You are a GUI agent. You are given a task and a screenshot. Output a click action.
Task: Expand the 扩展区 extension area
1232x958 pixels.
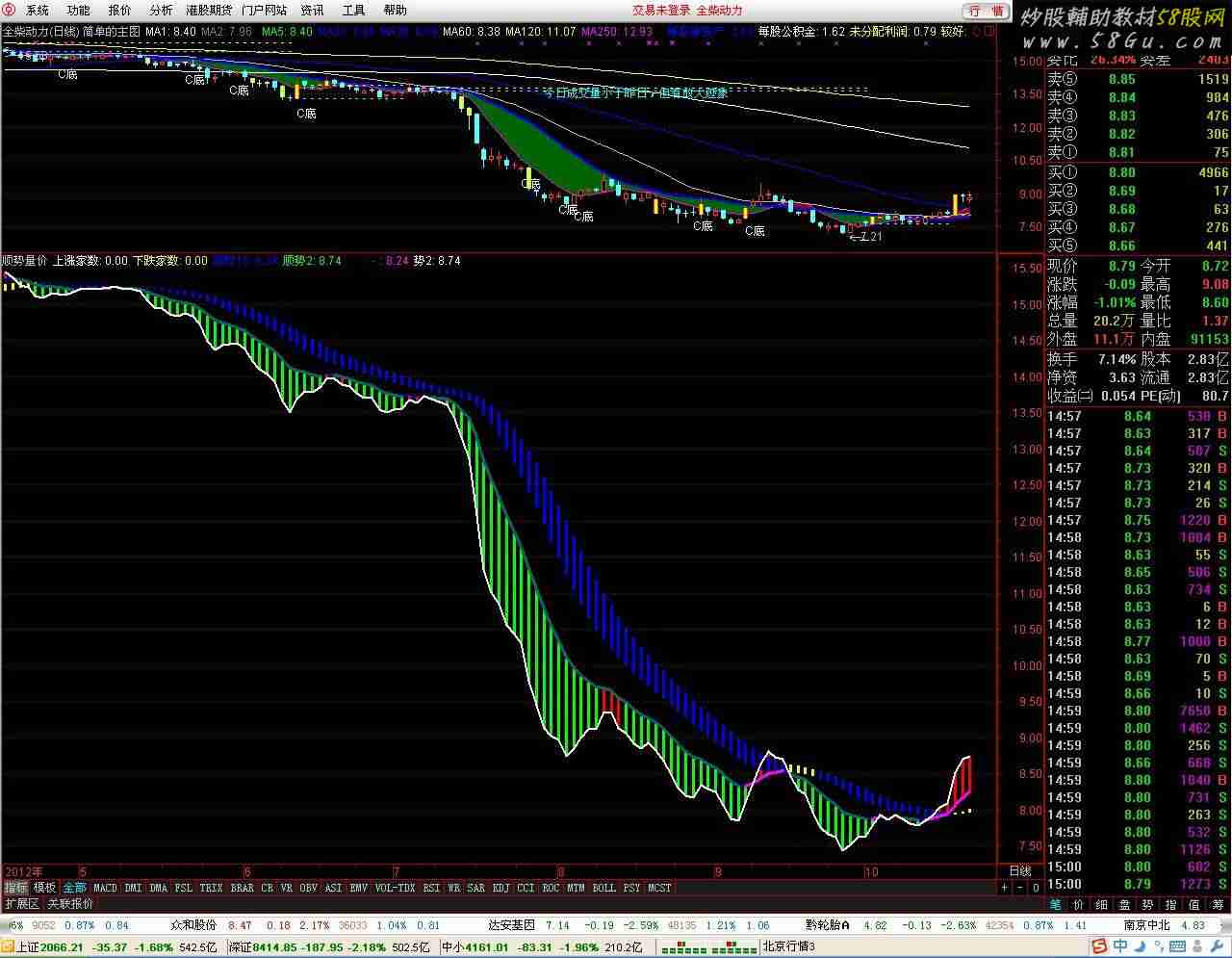tap(21, 904)
